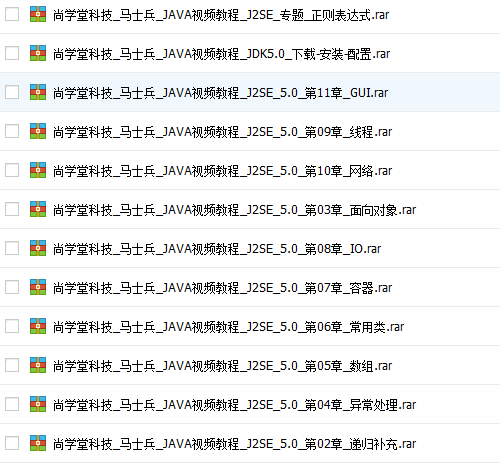This screenshot has width=500, height=472.
Task: Tick the checkbox next to 第11章_GUI.rar
Action: point(12,92)
